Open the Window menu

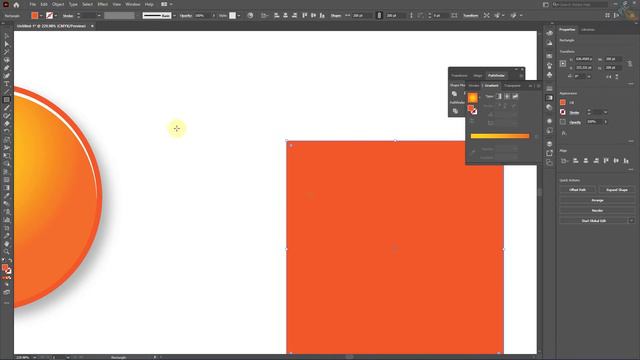pos(133,4)
